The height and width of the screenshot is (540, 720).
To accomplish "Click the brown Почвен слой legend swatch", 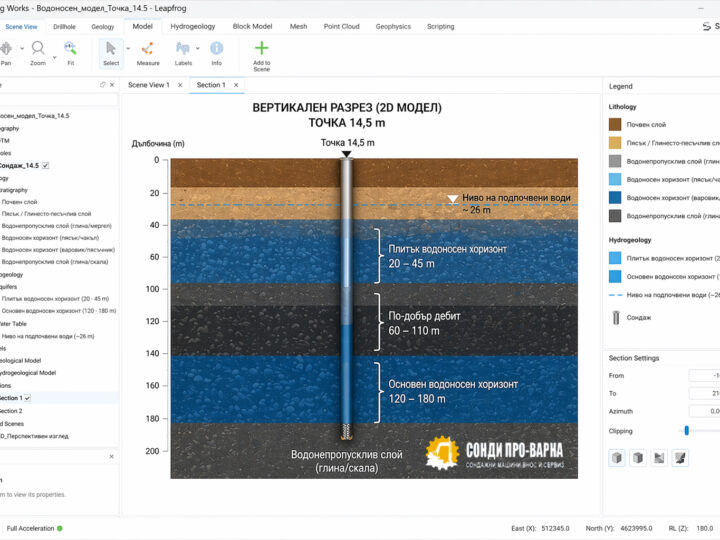I will tap(615, 124).
